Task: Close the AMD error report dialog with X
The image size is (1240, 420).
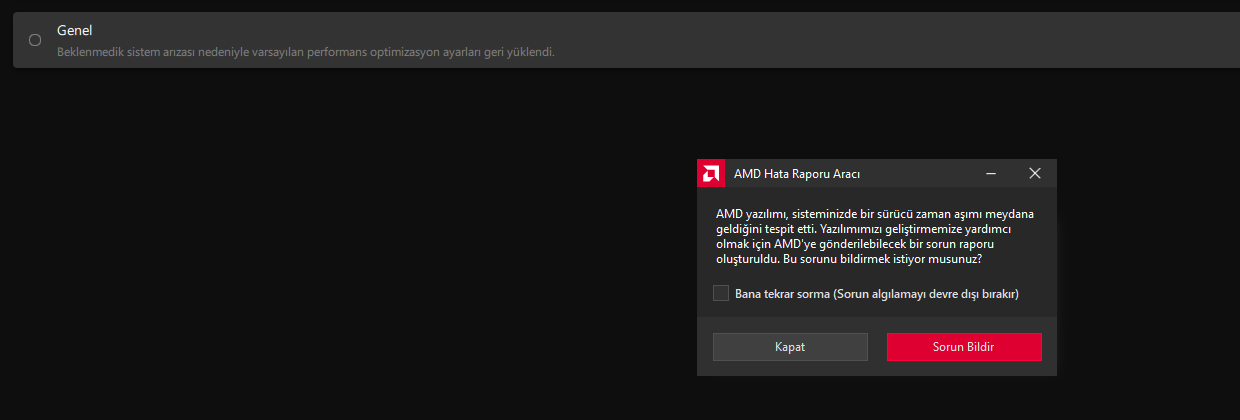Action: 1035,173
